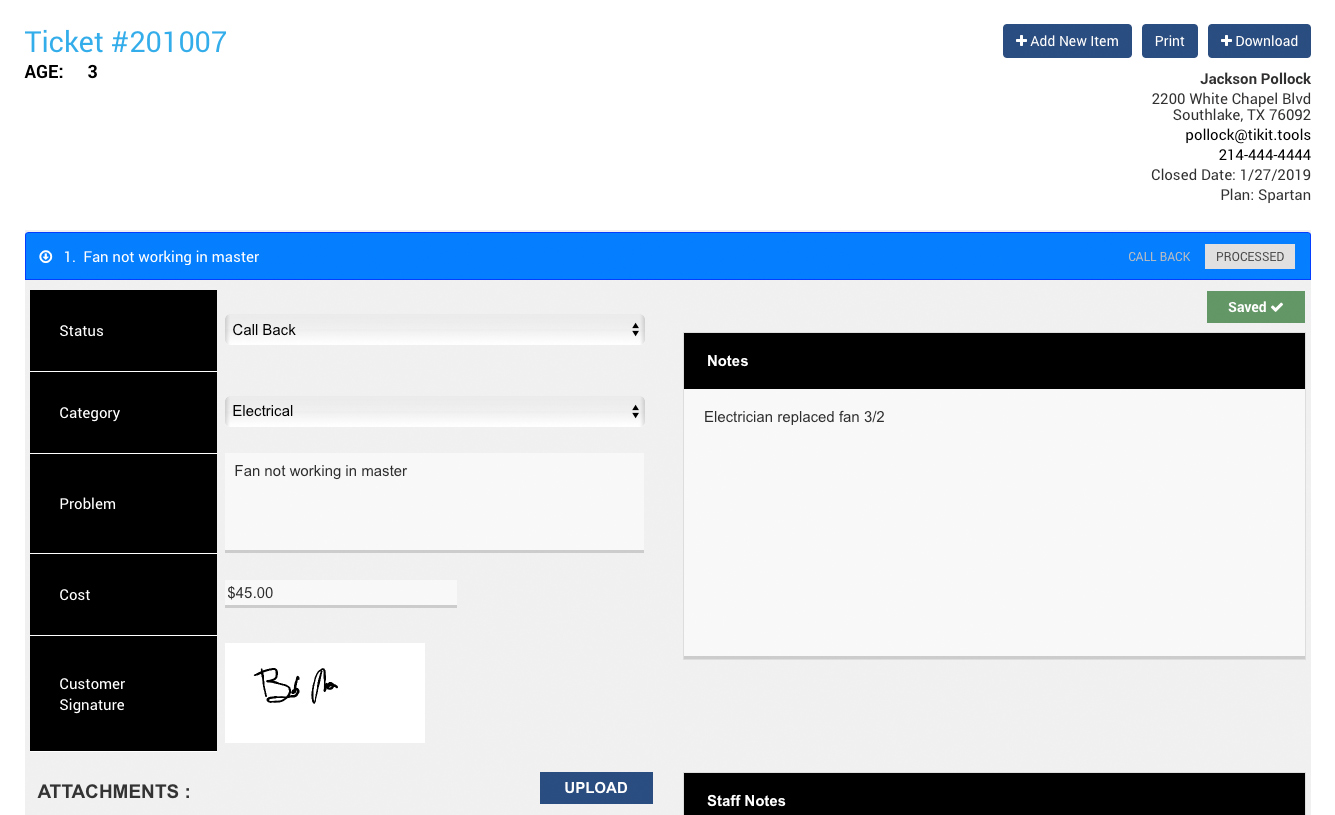Click the customer email pollock@tikit.tools

[1247, 135]
